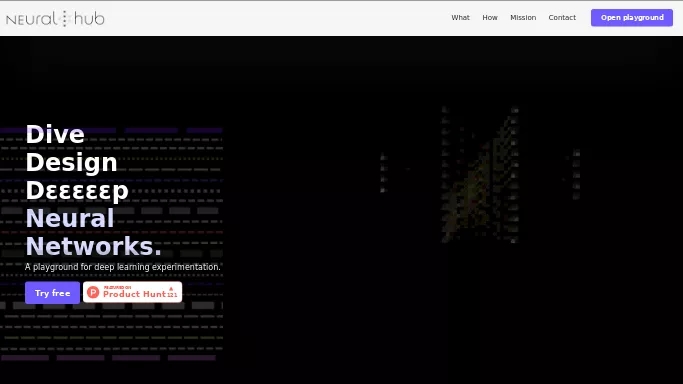The height and width of the screenshot is (384, 683).
Task: Click the 'Networks.' heading word
Action: (x=94, y=246)
